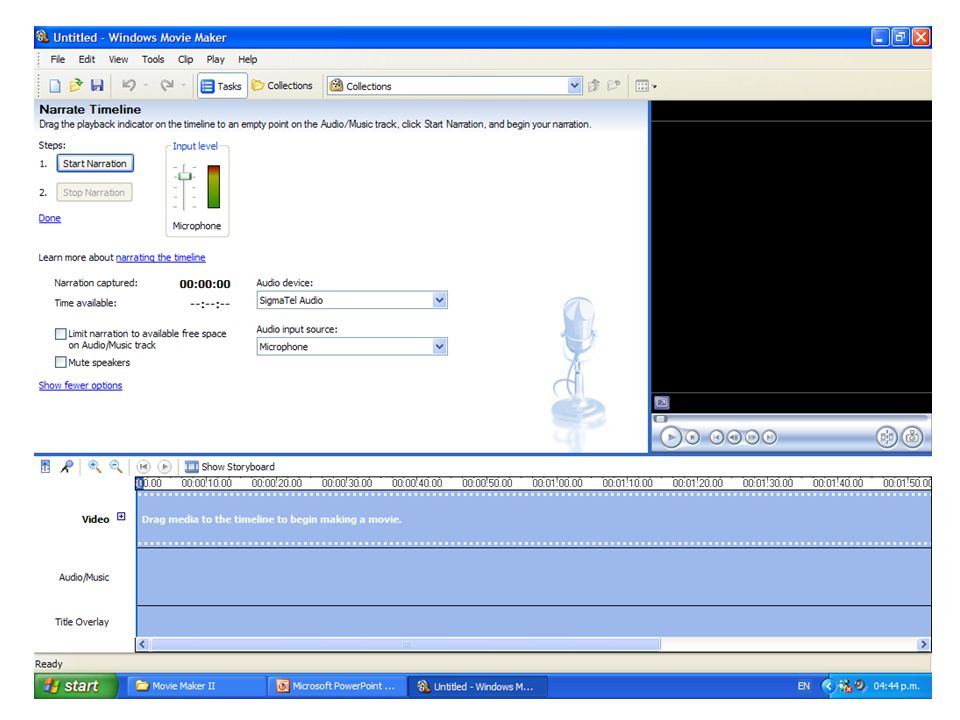Click the 04:44 p.m. taskbar clock
This screenshot has width=960, height=720.
point(896,686)
